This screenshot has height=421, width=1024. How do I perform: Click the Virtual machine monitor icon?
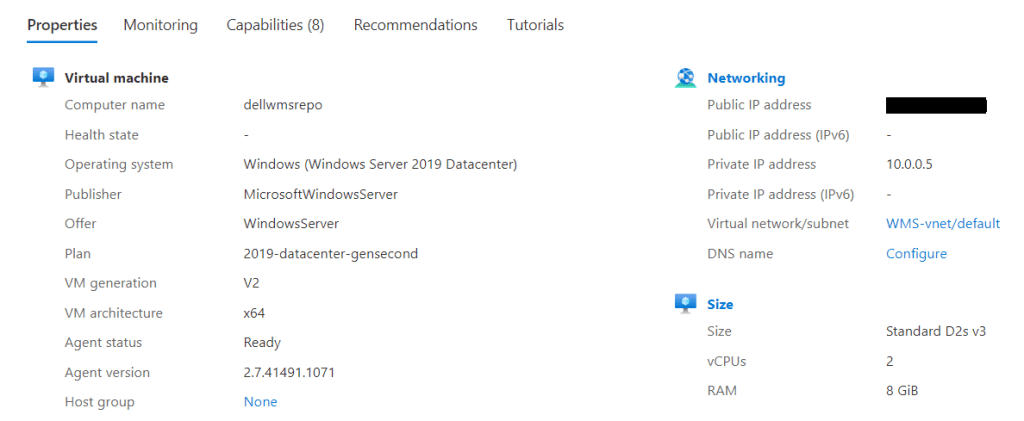pos(43,77)
